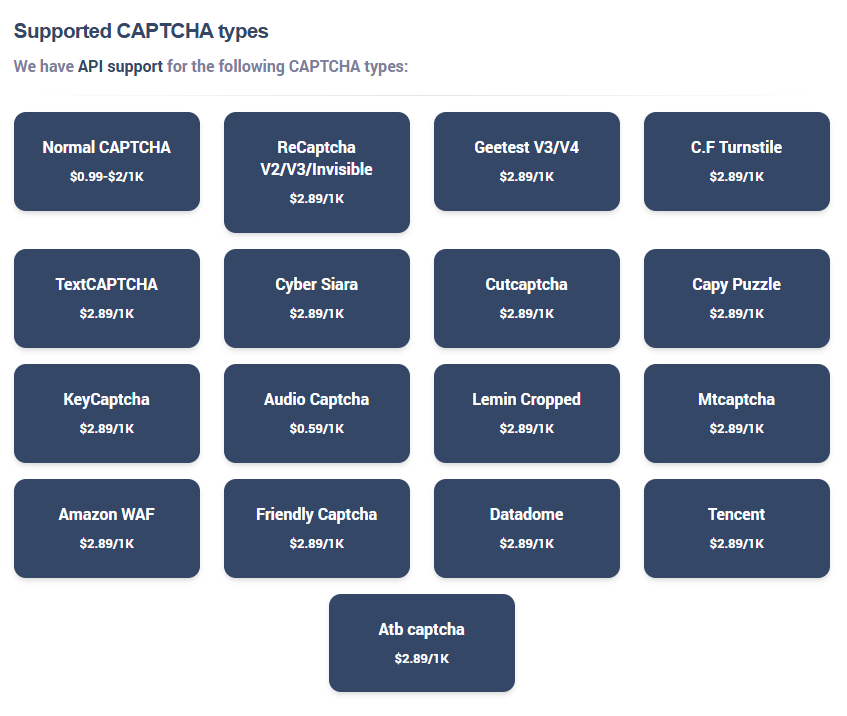Viewport: 847px width, 716px height.
Task: Follow the API support link
Action: click(120, 67)
